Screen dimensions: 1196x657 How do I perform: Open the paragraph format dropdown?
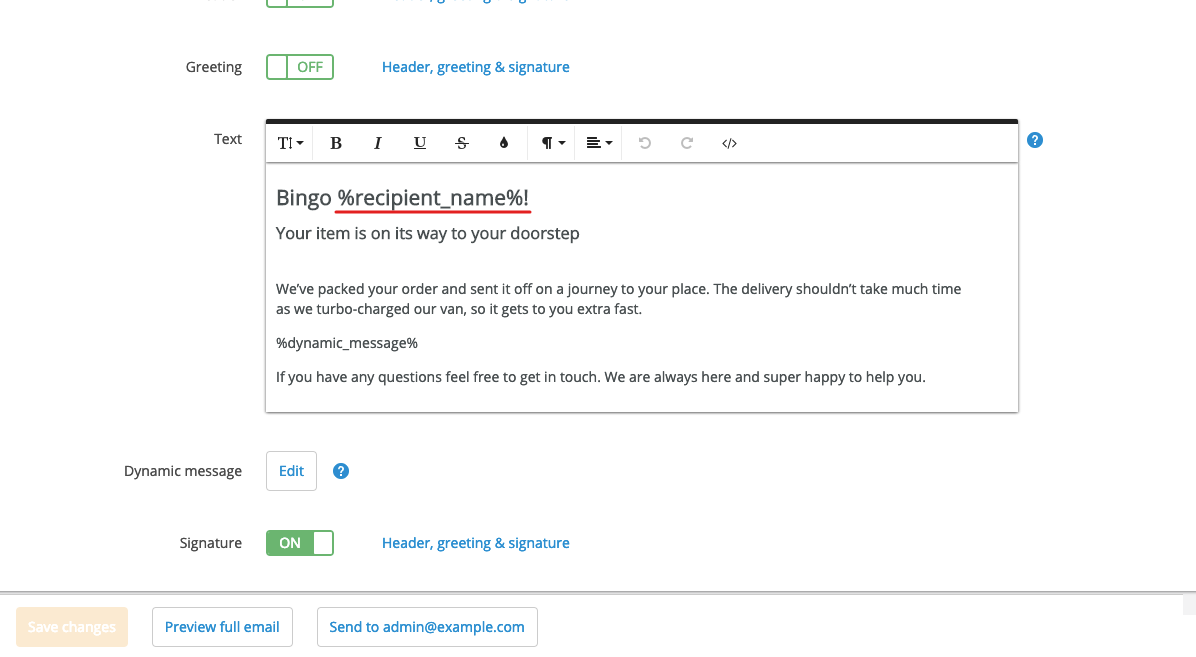pos(553,143)
